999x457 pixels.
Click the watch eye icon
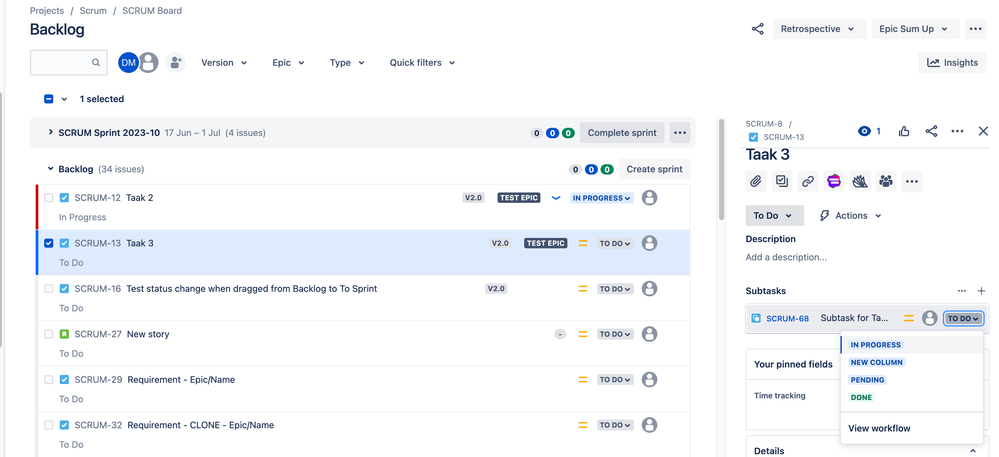point(865,131)
